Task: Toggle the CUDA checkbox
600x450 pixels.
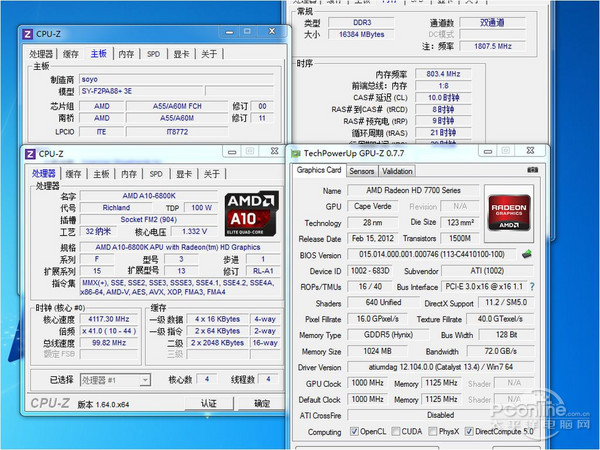Action: [396, 432]
